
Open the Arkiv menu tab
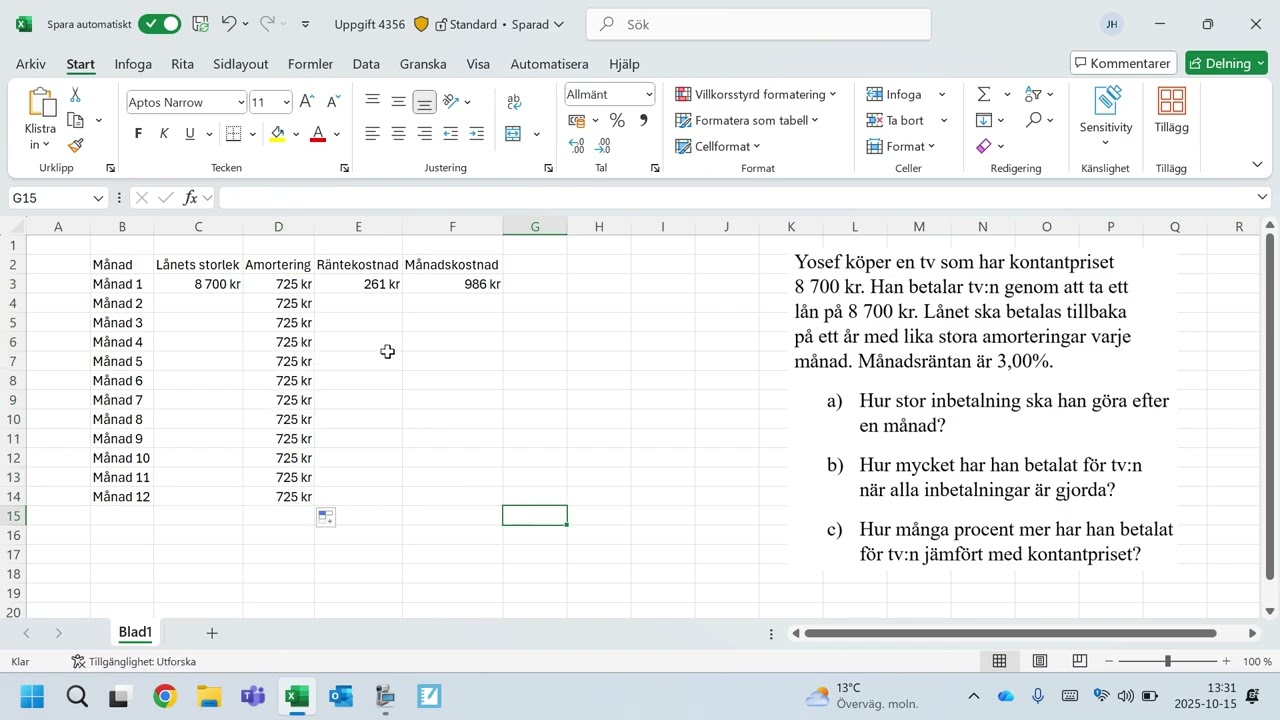point(31,64)
